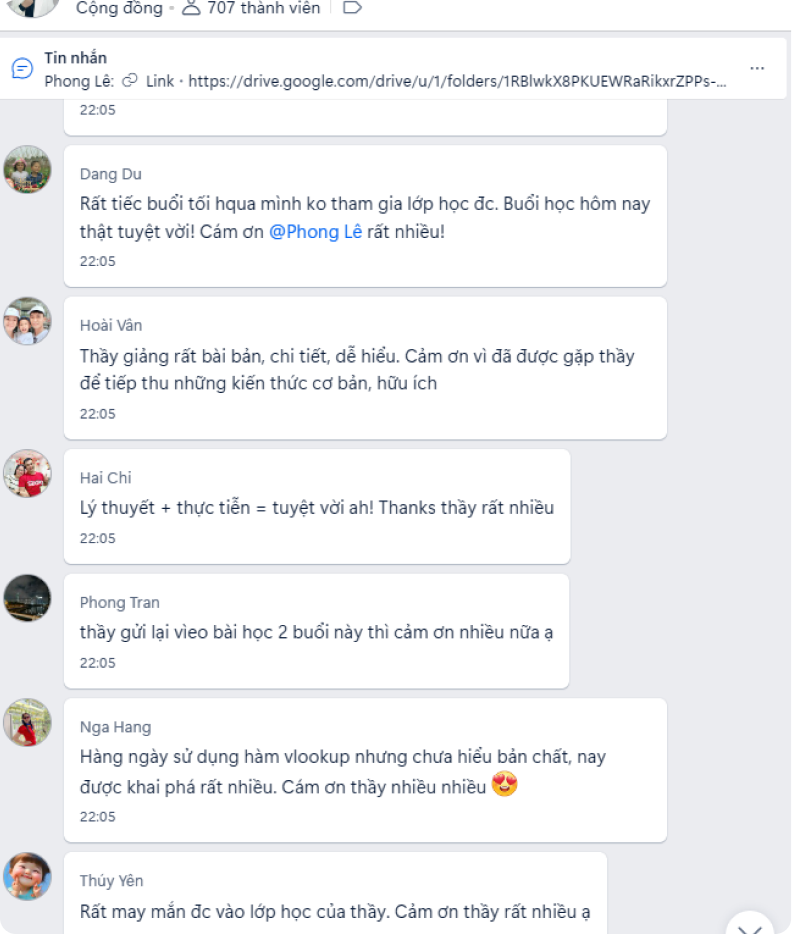This screenshot has width=792, height=934.
Task: Click the heart-eyes emoji in Nga Hang's message
Action: 504,784
